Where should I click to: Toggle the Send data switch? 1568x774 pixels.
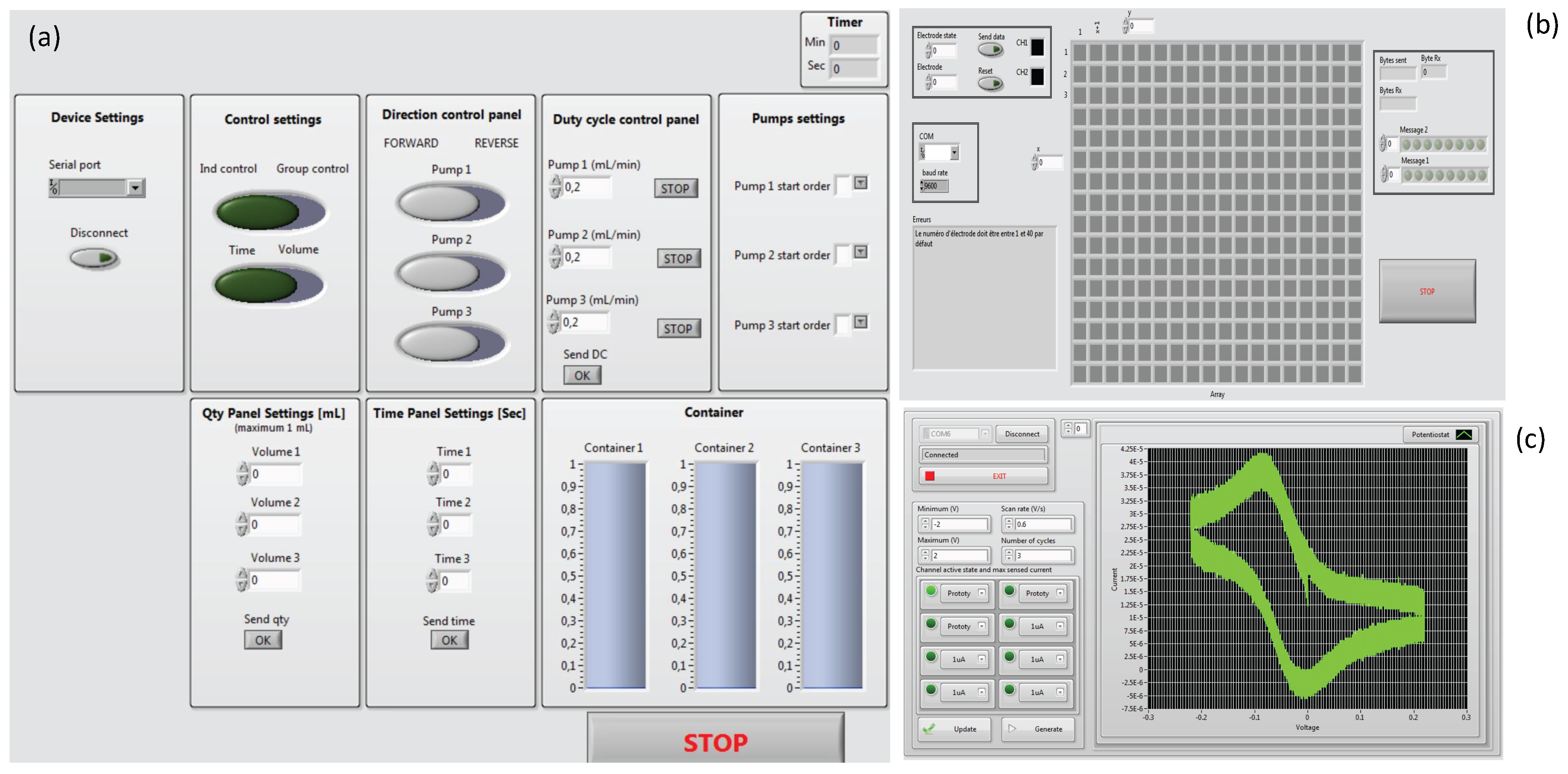coord(990,50)
